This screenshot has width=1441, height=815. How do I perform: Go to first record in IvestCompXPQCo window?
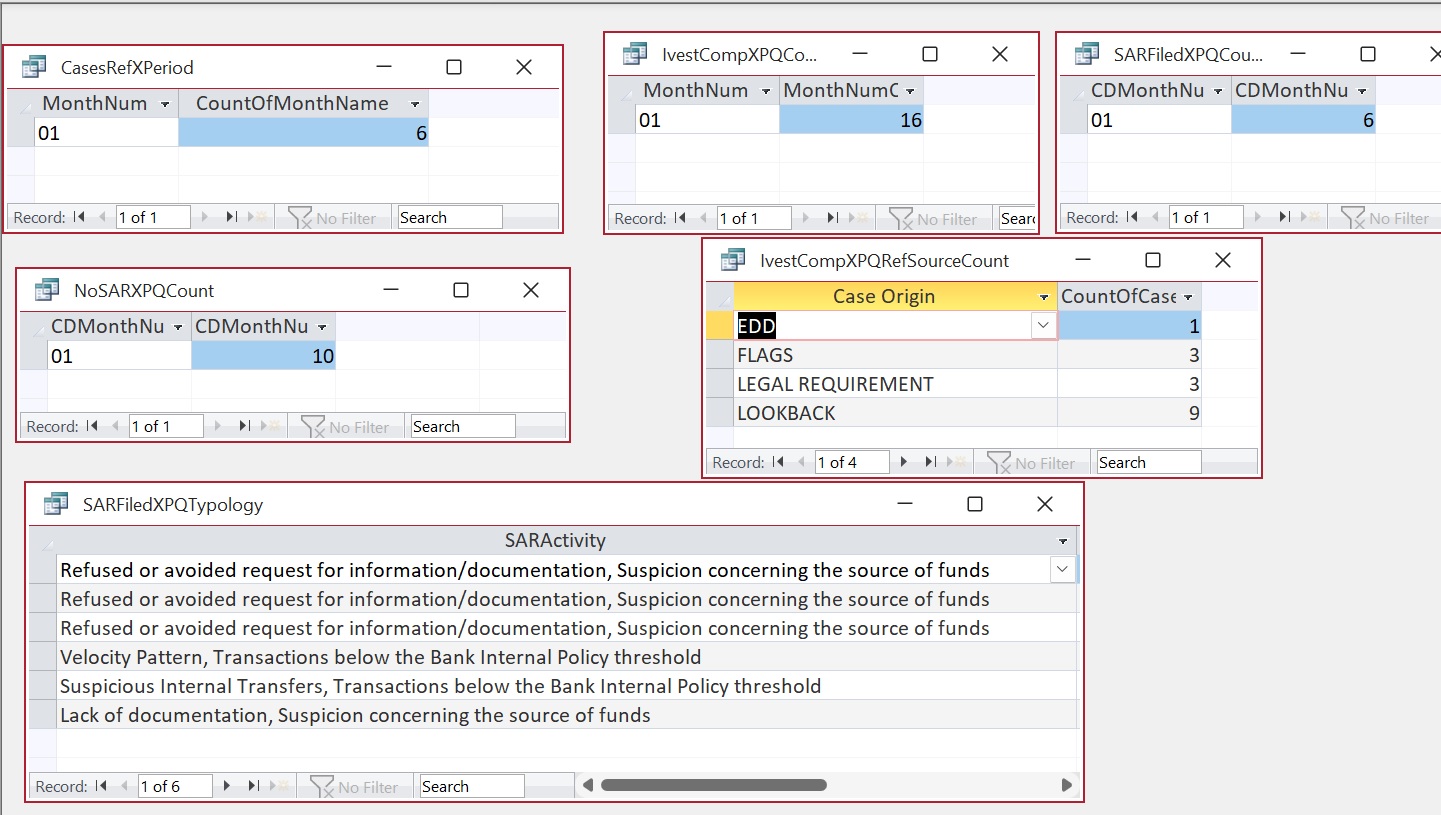coord(680,218)
